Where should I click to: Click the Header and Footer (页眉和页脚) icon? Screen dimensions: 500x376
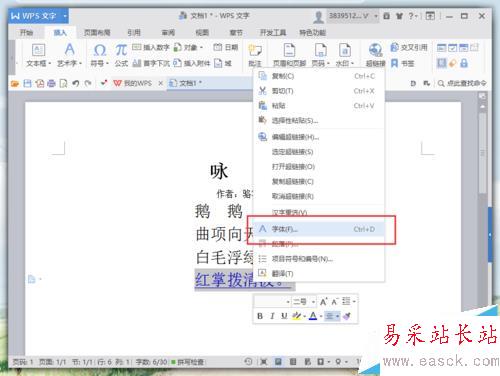289,50
